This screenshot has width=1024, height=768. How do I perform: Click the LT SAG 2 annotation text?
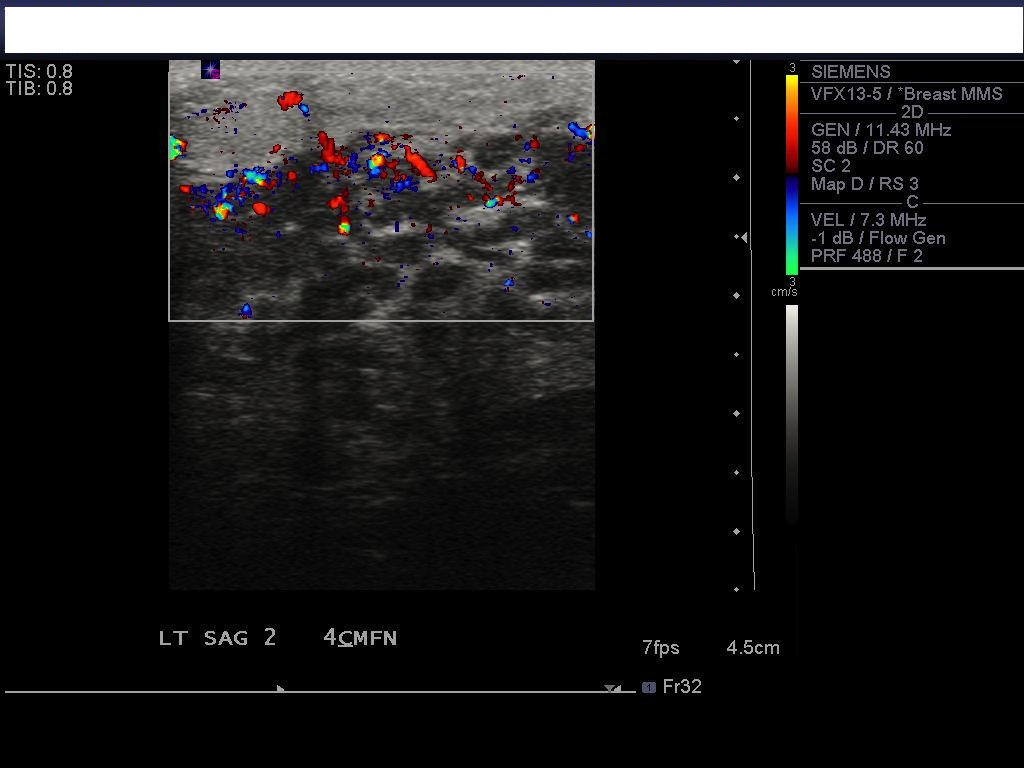pos(217,638)
